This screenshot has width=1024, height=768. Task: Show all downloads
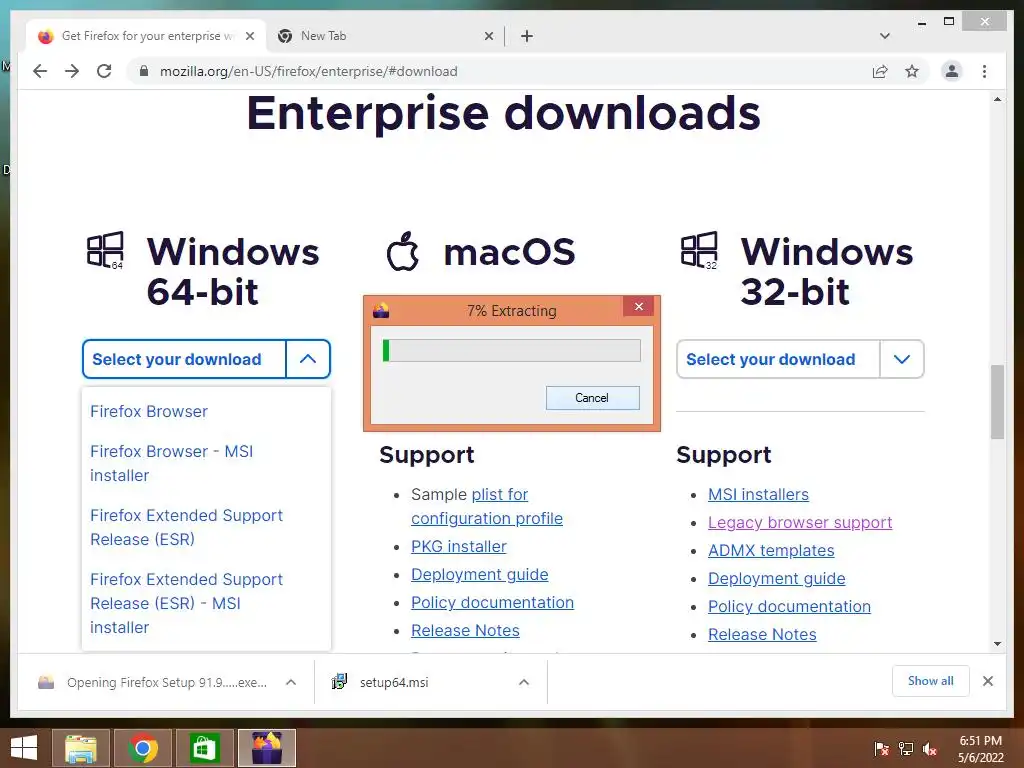[x=931, y=681]
